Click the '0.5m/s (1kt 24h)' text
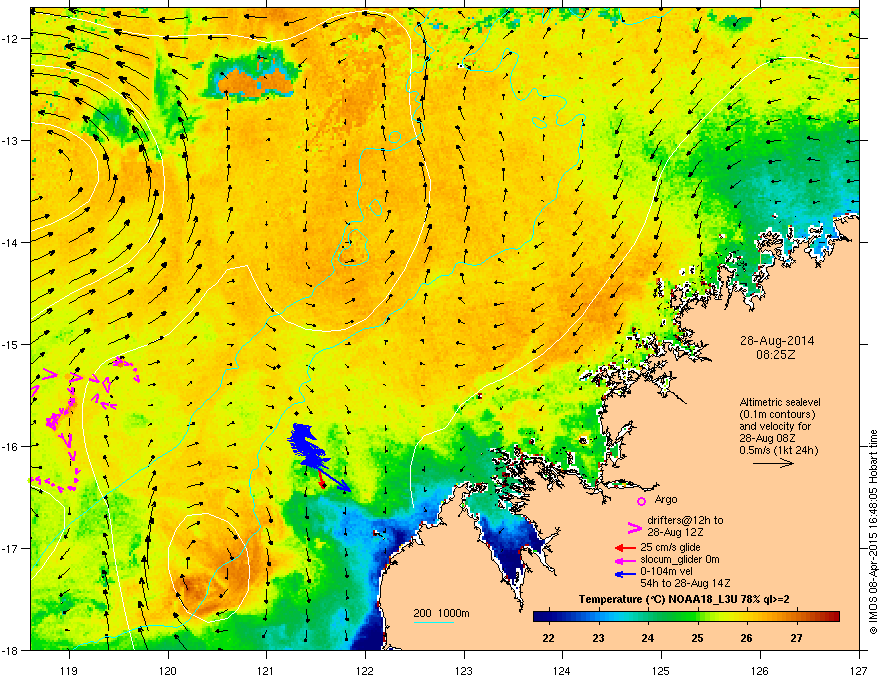Image resolution: width=880 pixels, height=680 pixels. coord(779,450)
